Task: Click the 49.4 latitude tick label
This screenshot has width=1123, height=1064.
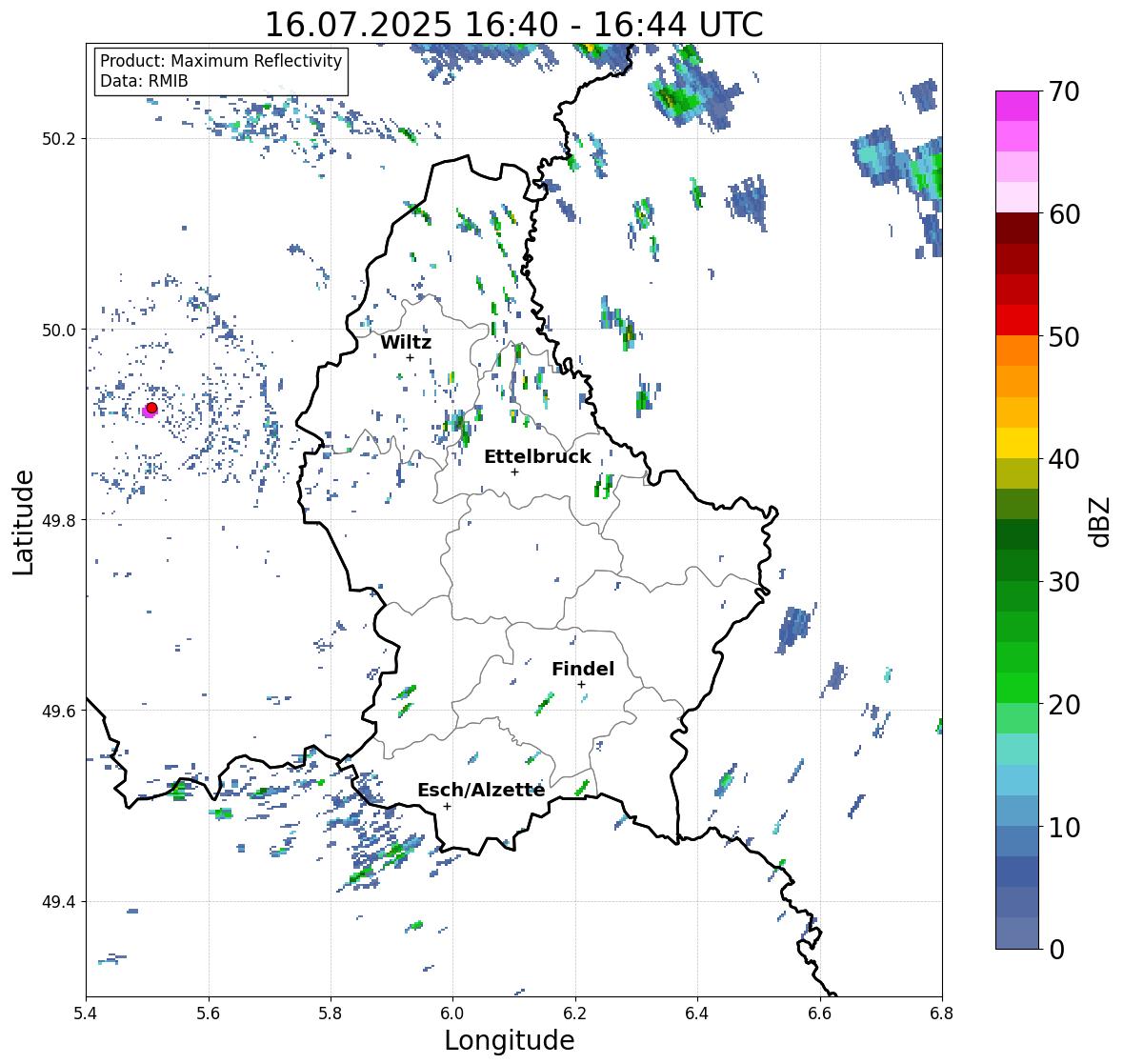Action: pos(58,902)
